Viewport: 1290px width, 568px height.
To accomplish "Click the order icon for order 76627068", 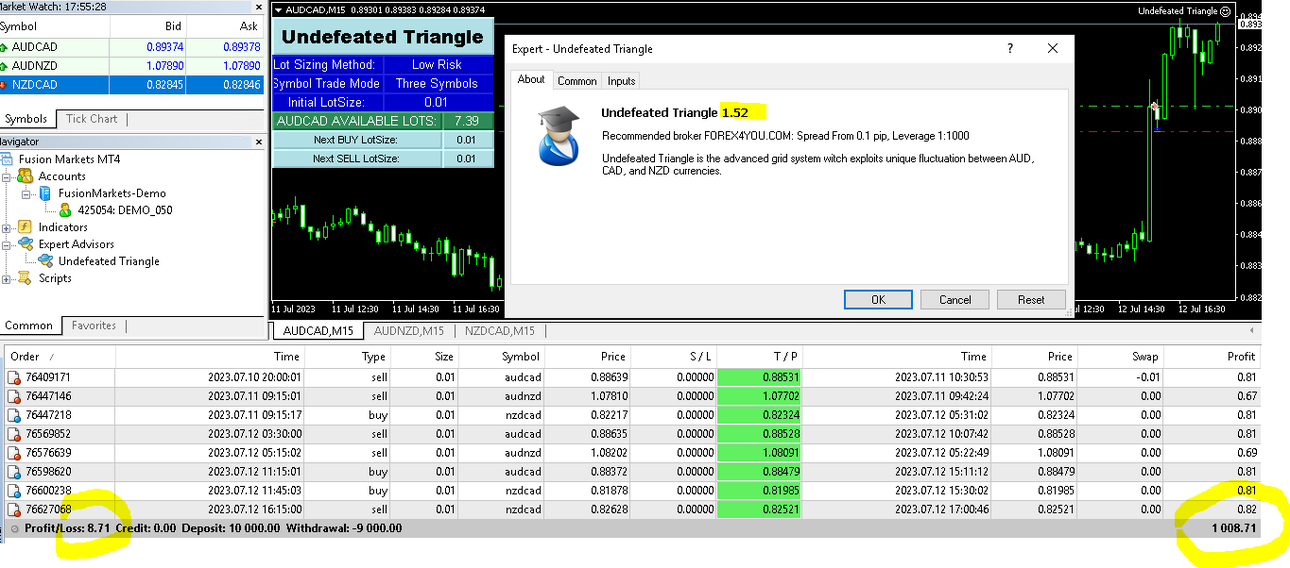I will coord(14,510).
